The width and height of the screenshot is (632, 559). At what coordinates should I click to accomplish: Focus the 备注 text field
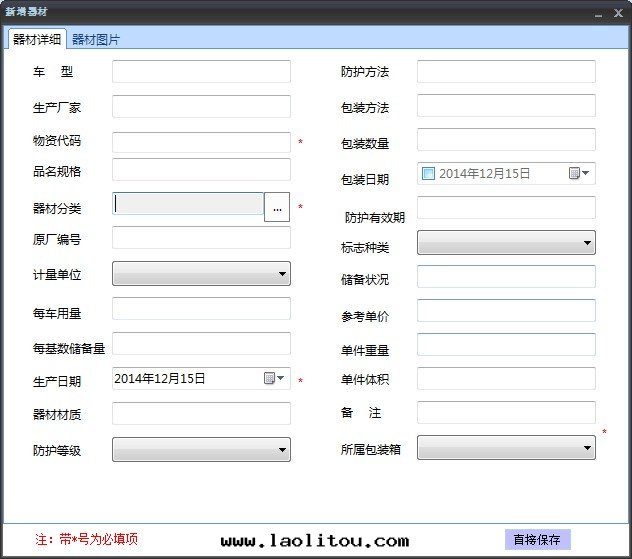click(505, 413)
